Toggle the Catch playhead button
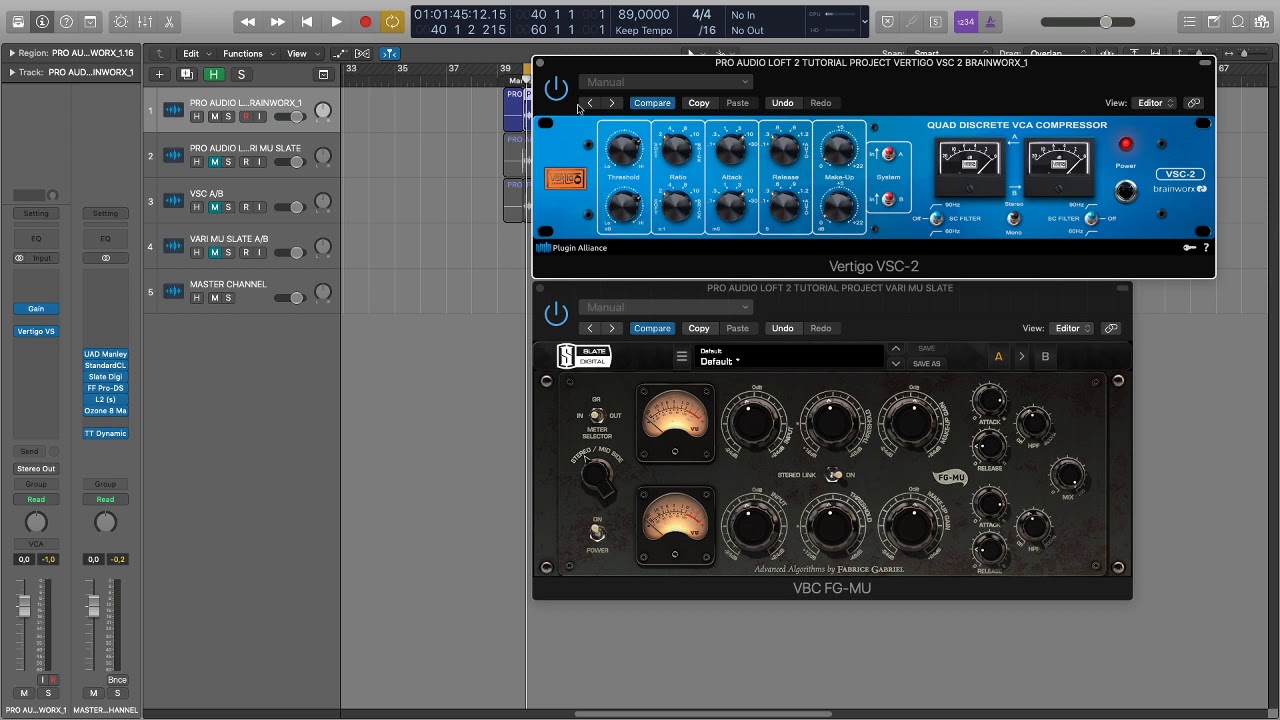The image size is (1280, 720). click(x=390, y=53)
